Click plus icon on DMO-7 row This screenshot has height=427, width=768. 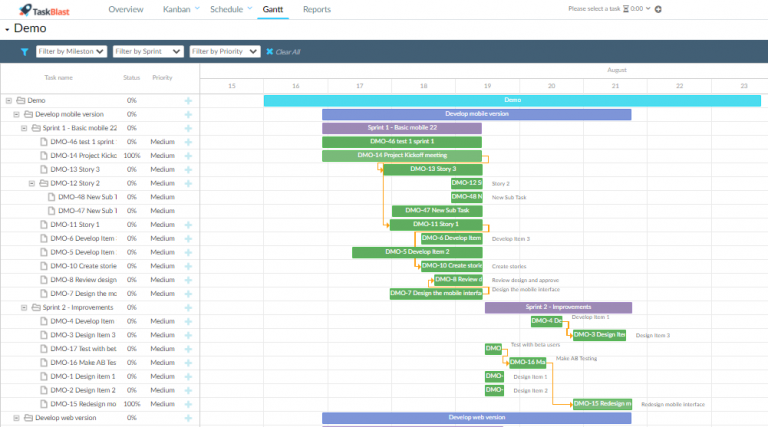point(188,294)
